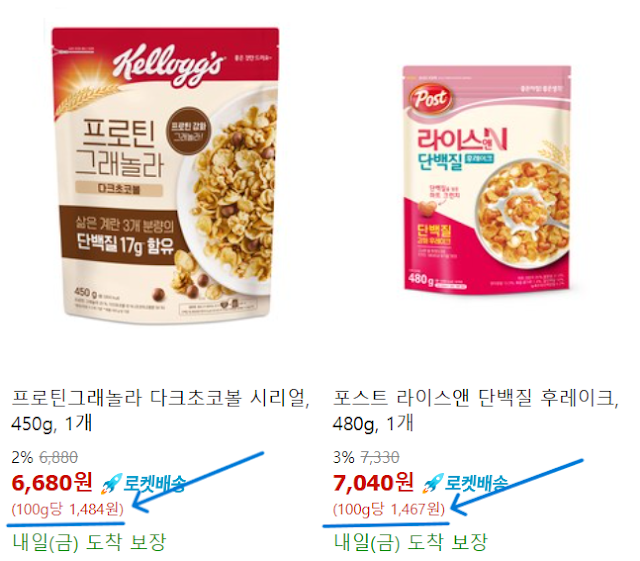Image resolution: width=640 pixels, height=561 pixels.
Task: Click the 로켓배송 text beside 7,040원
Action: point(476,483)
